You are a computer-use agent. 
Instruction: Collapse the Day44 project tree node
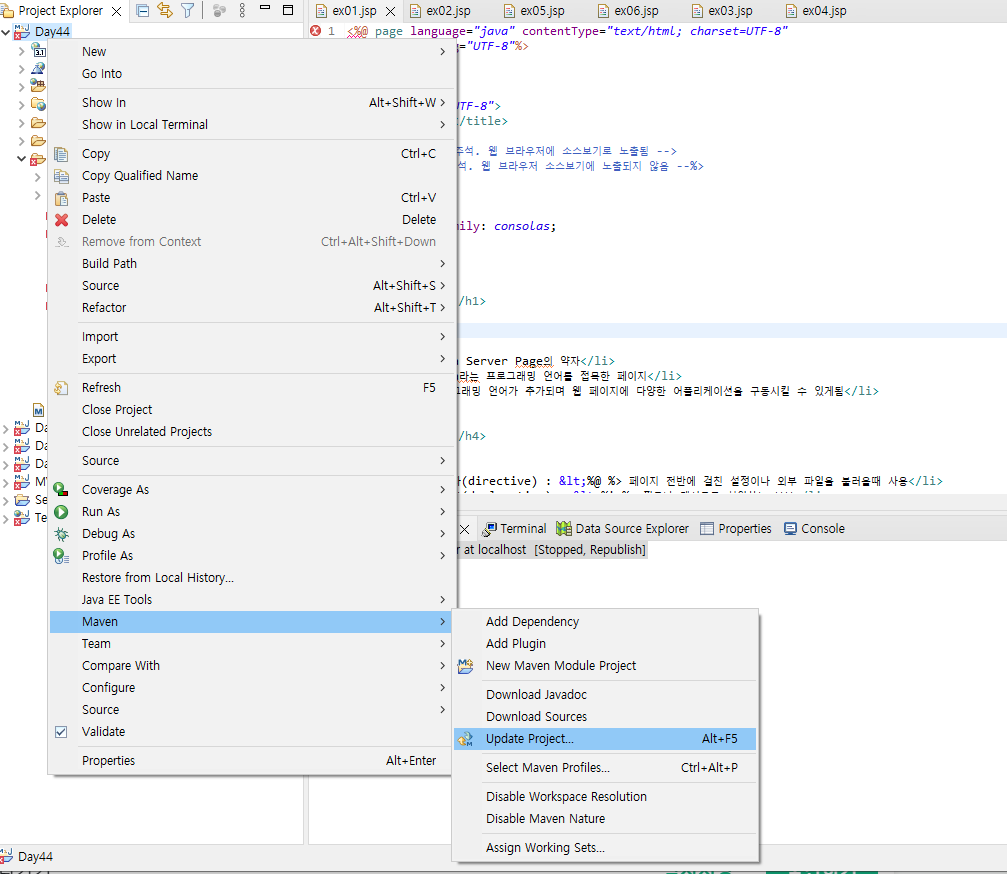(6, 31)
